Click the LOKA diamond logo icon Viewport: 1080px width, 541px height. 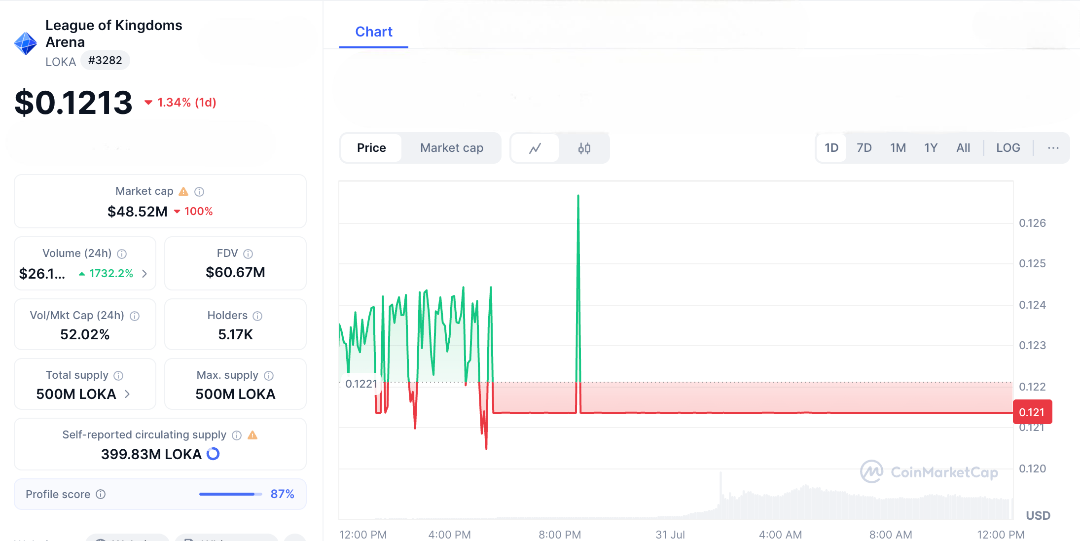click(x=25, y=43)
